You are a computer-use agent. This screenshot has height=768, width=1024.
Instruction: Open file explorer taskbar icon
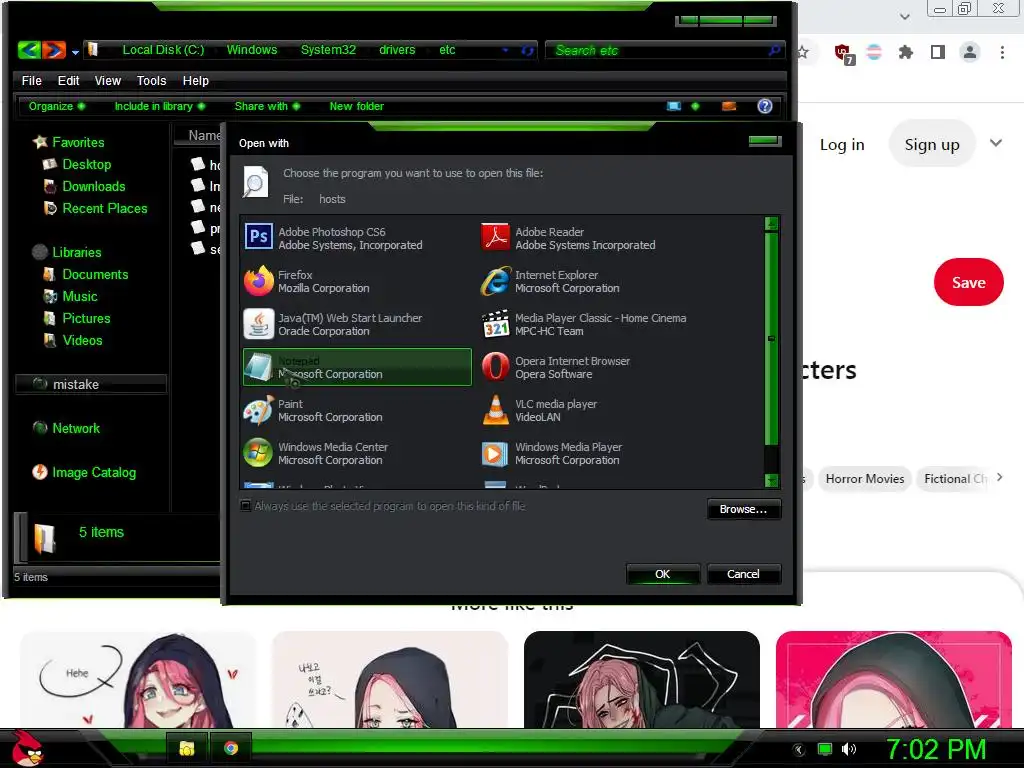click(187, 748)
